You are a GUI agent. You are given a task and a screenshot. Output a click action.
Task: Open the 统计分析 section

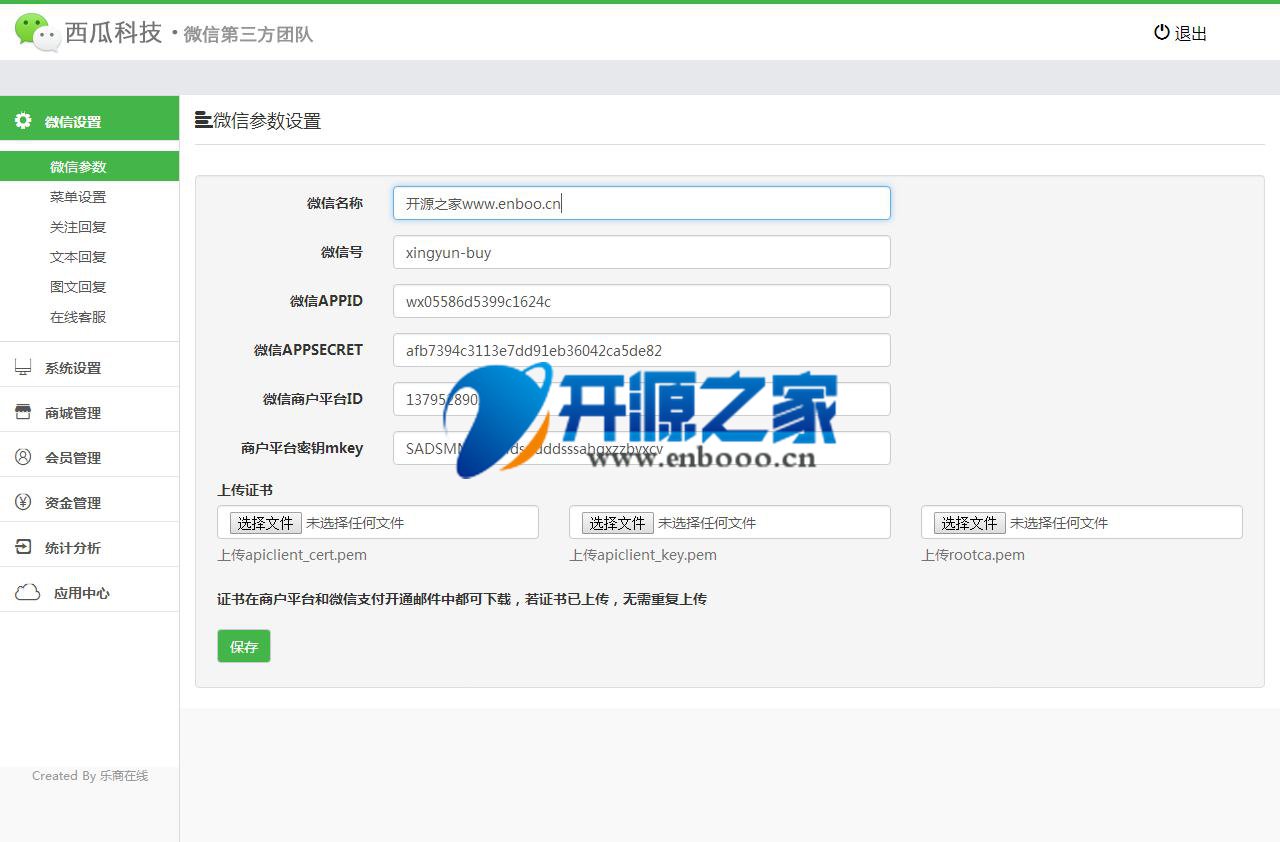click(90, 547)
